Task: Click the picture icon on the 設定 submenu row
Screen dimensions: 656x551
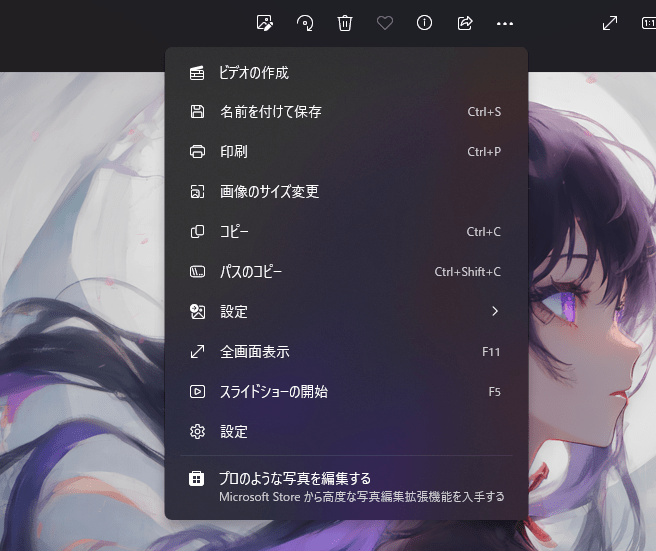Action: (x=197, y=311)
